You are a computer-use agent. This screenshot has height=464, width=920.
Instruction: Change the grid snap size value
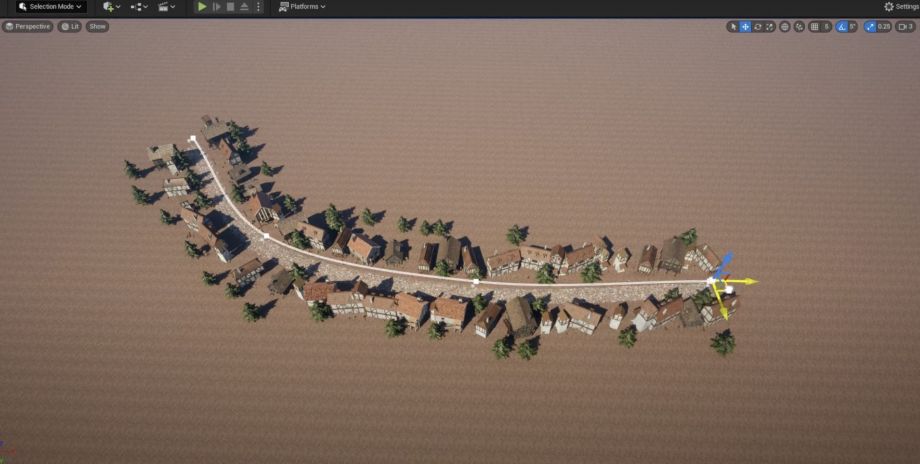827,26
